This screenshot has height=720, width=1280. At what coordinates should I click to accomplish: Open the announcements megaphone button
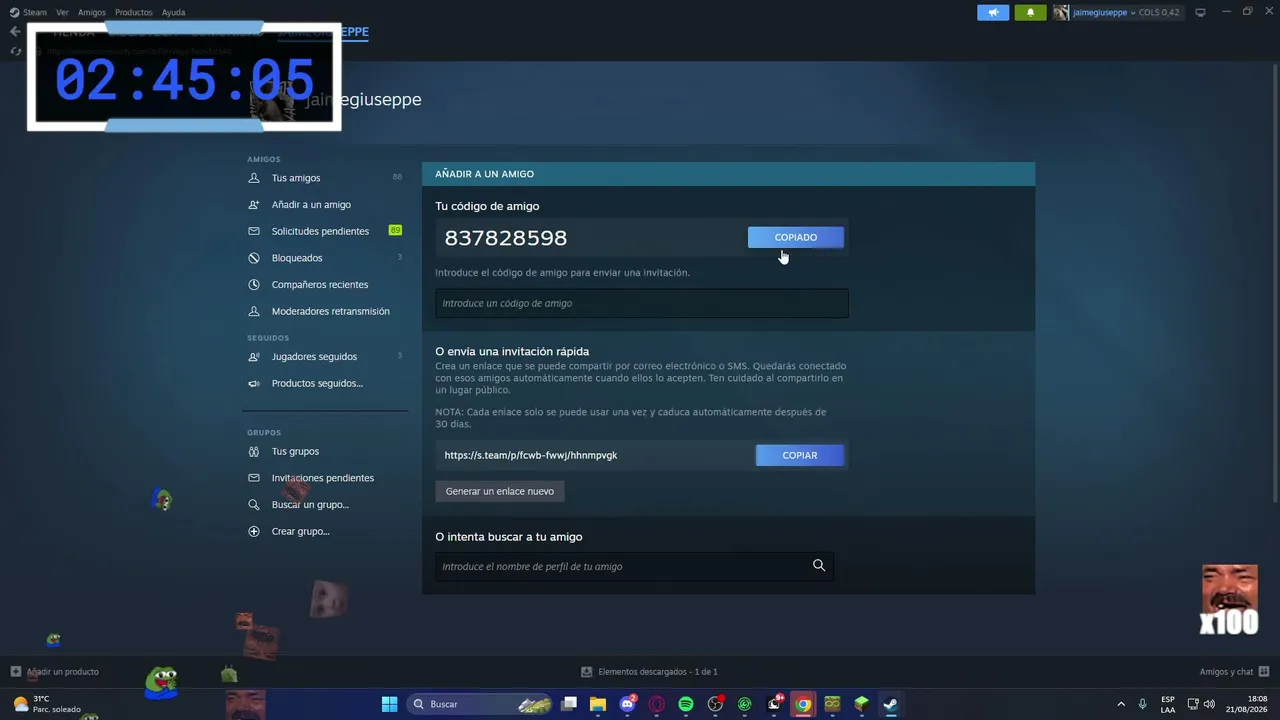tap(993, 12)
